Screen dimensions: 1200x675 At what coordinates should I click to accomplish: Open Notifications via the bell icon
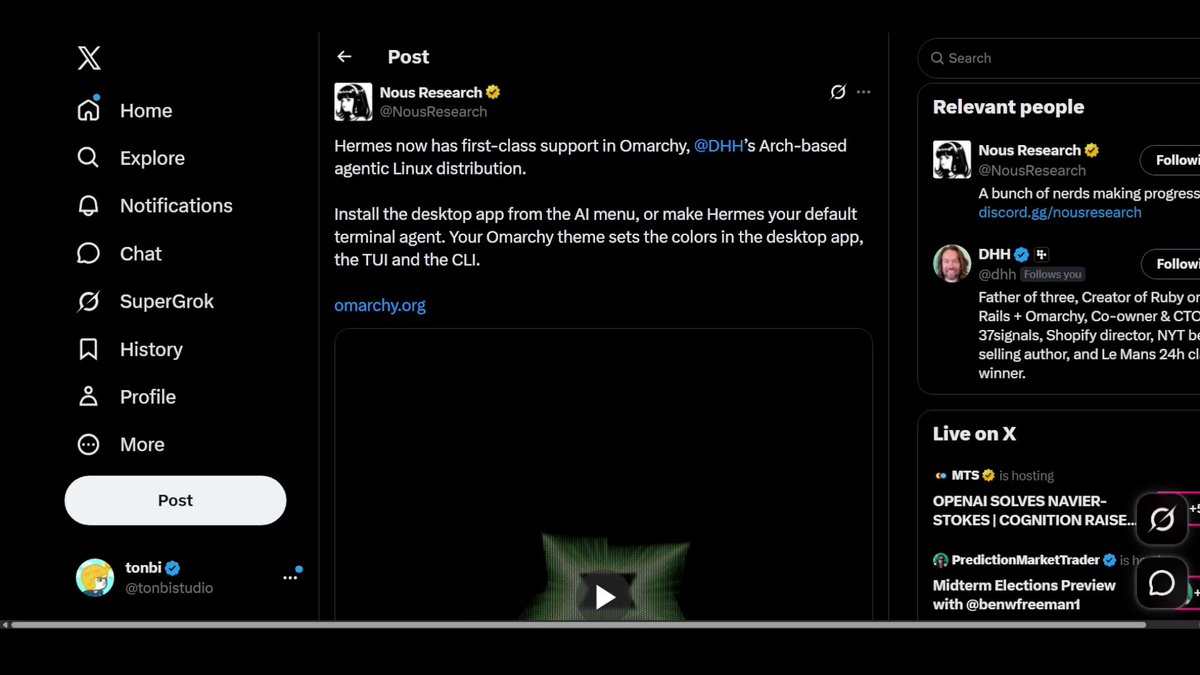pos(88,206)
